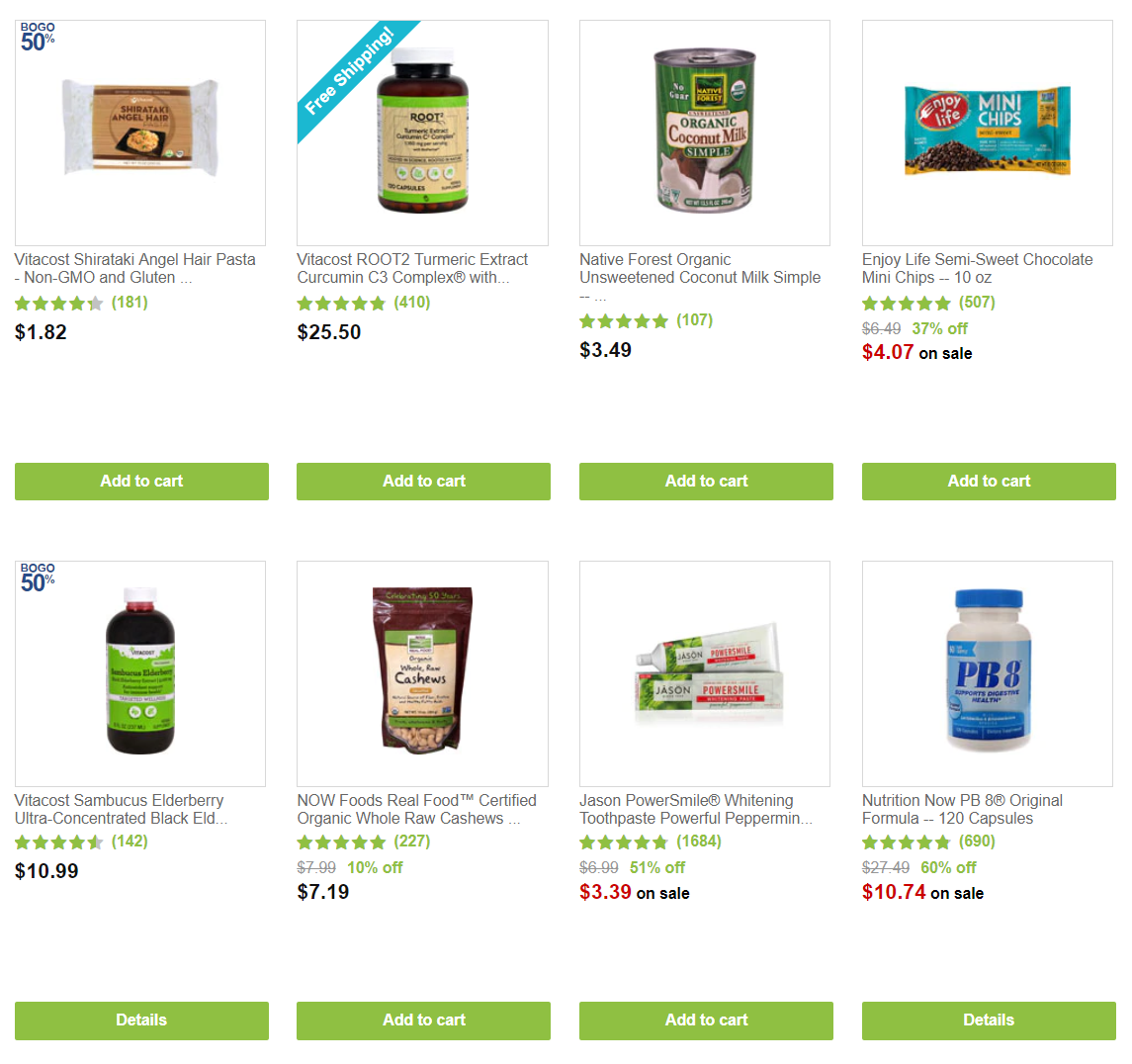The image size is (1132, 1064).
Task: Open the Shirataki Angel Hair Pasta product image
Action: 140,133
